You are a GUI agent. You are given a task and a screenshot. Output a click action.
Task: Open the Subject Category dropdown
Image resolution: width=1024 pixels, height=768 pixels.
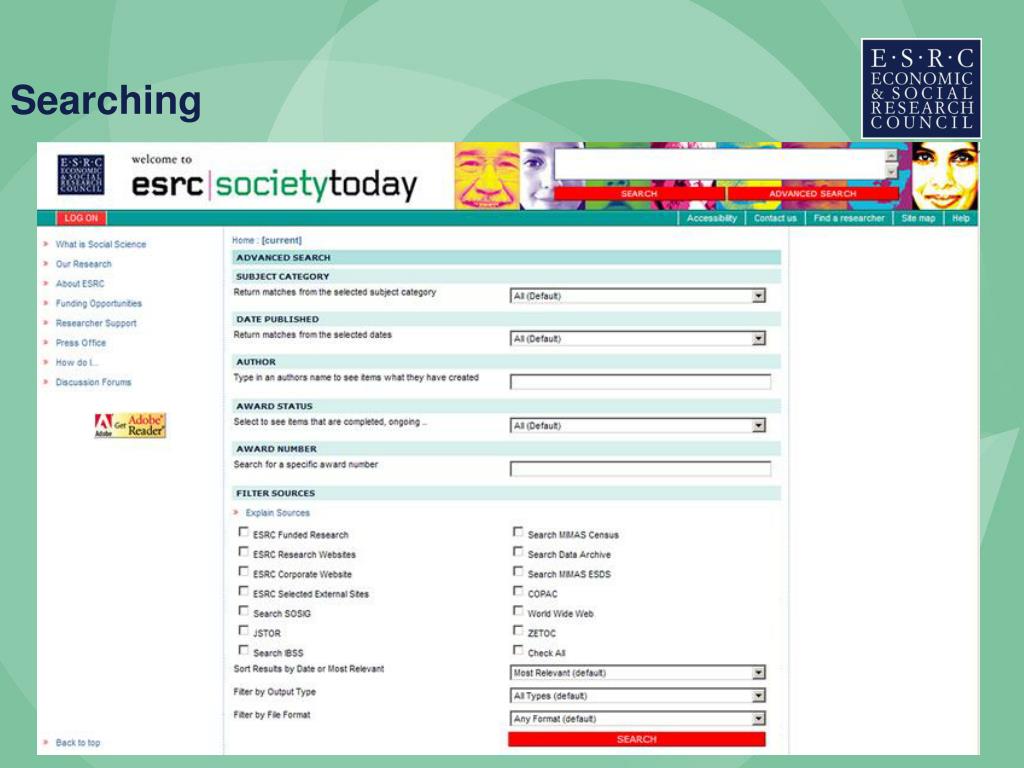click(637, 296)
